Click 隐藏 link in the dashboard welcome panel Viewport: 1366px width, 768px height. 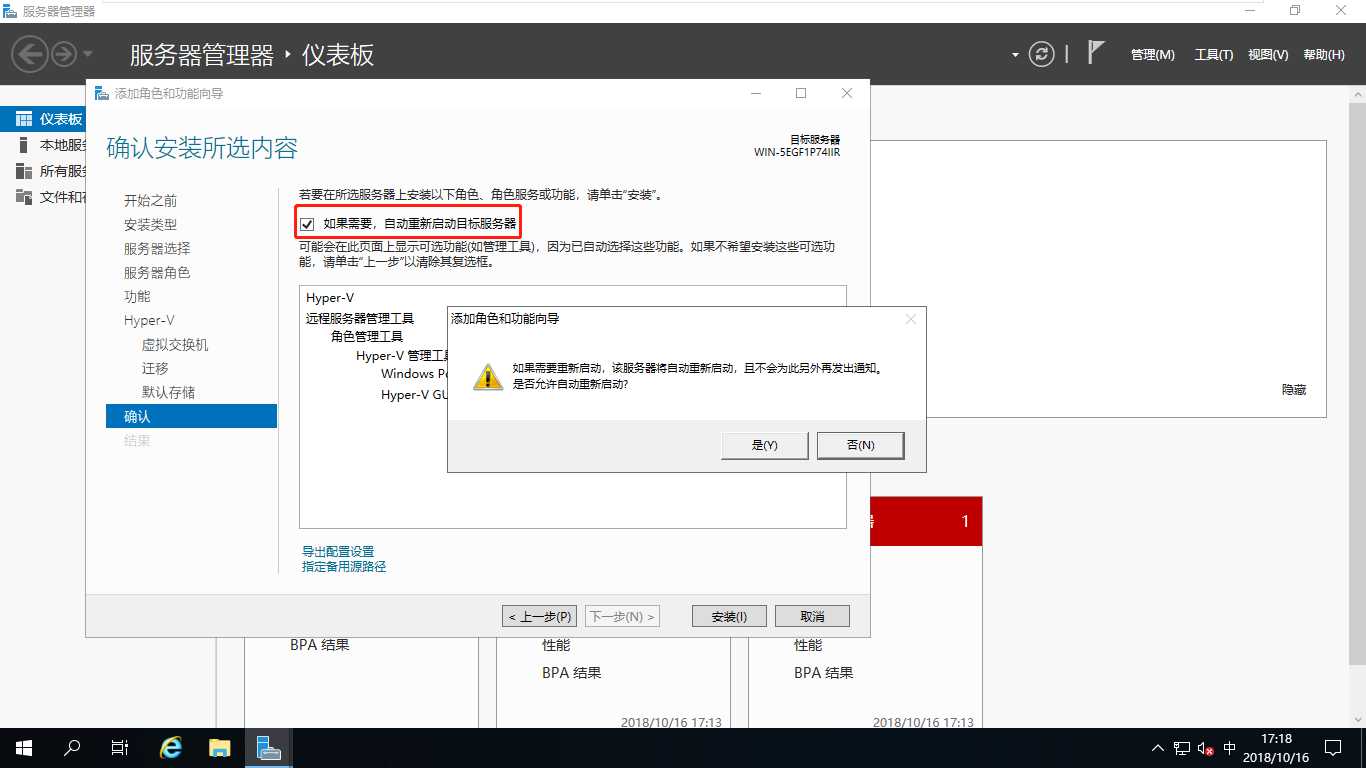click(x=1294, y=390)
